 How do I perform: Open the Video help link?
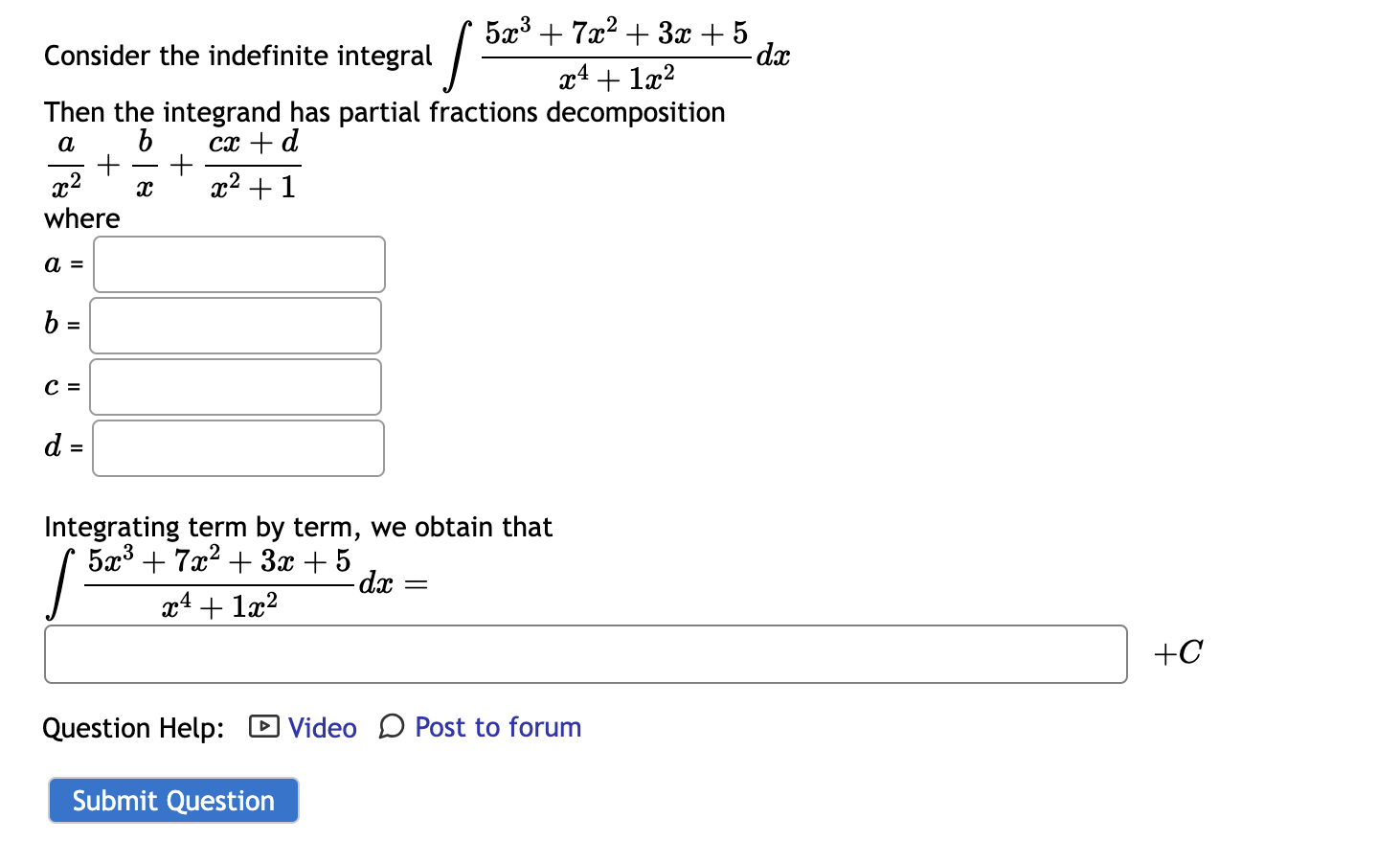322,728
